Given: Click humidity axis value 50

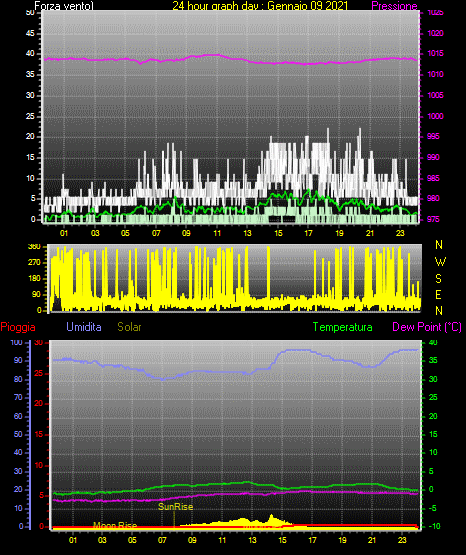Looking at the screenshot, I should point(18,434).
